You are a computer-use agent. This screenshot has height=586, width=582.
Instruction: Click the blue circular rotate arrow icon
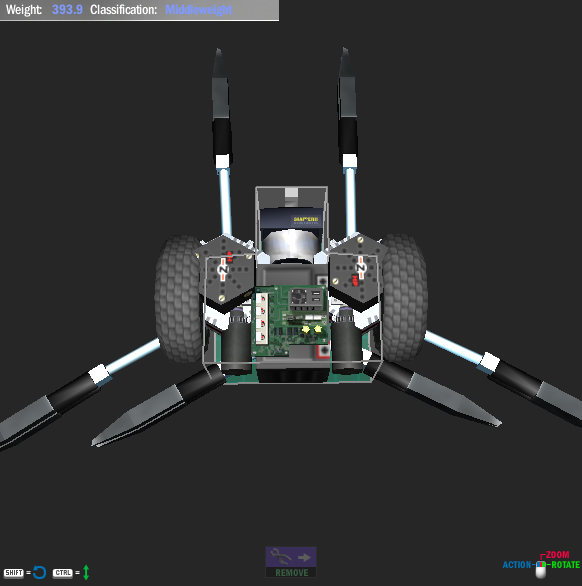(x=40, y=572)
